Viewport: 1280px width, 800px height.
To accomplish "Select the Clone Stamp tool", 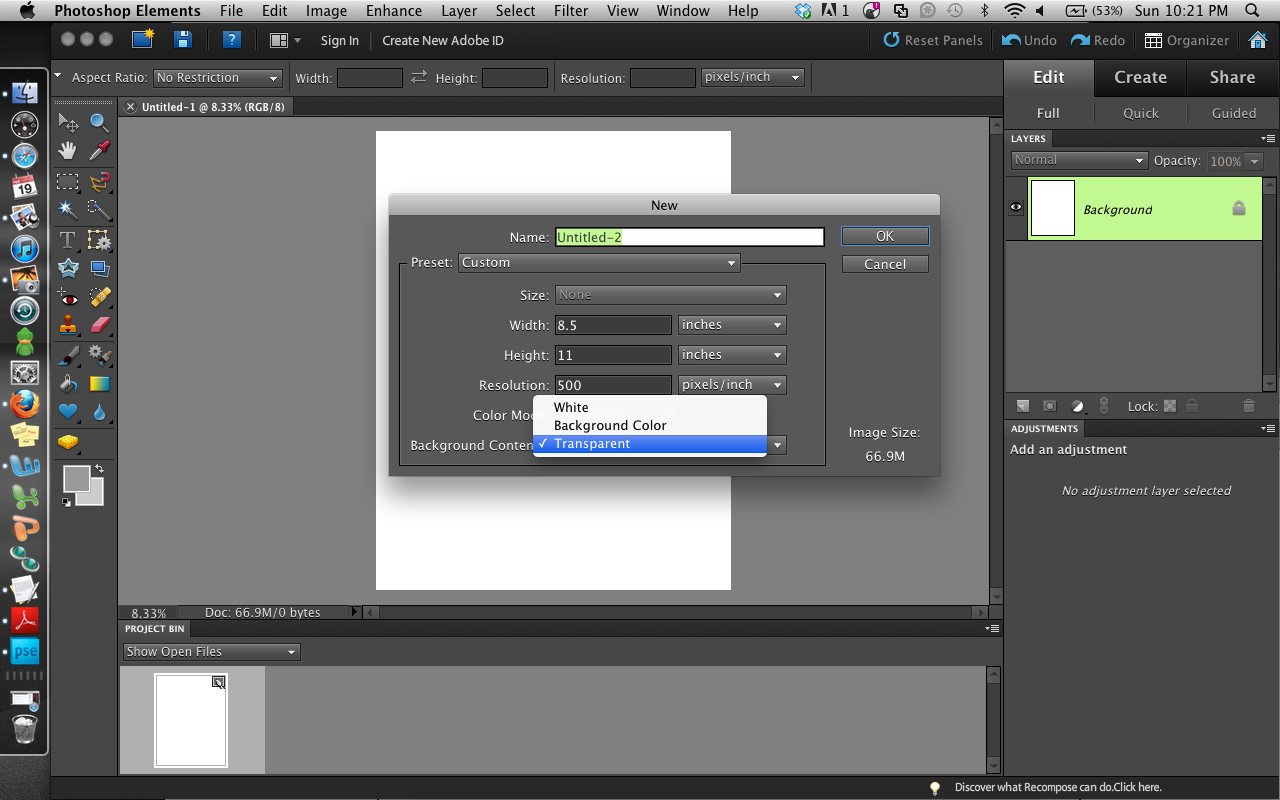I will point(68,324).
